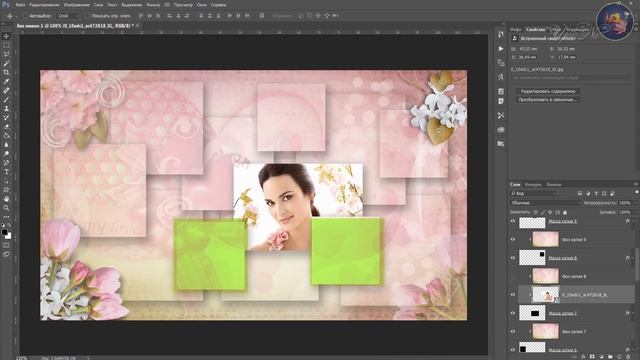This screenshot has width=640, height=360.
Task: Select the Zoom tool
Action: click(6, 207)
